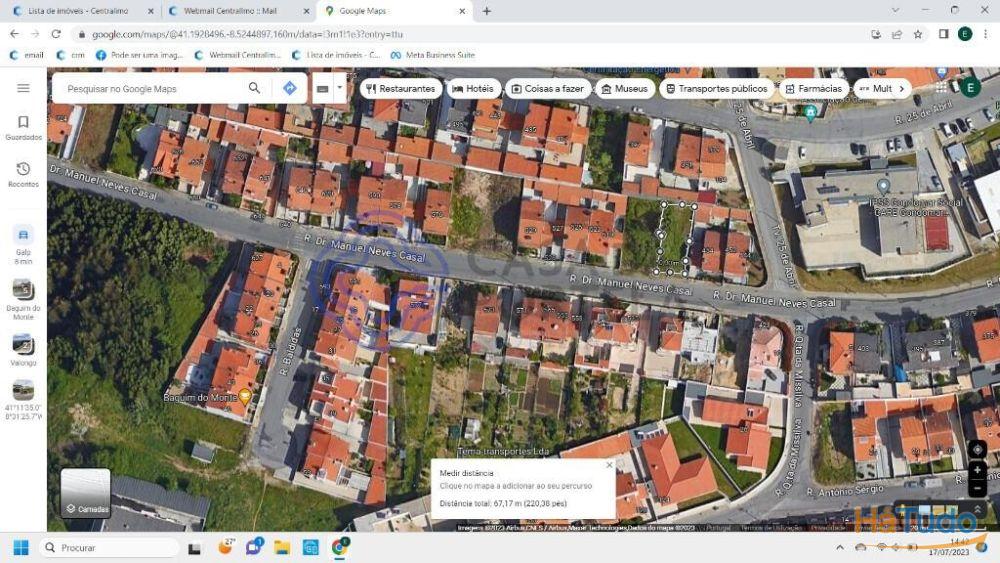Open the Chrome three-dot menu
The image size is (1000, 563).
986,34
